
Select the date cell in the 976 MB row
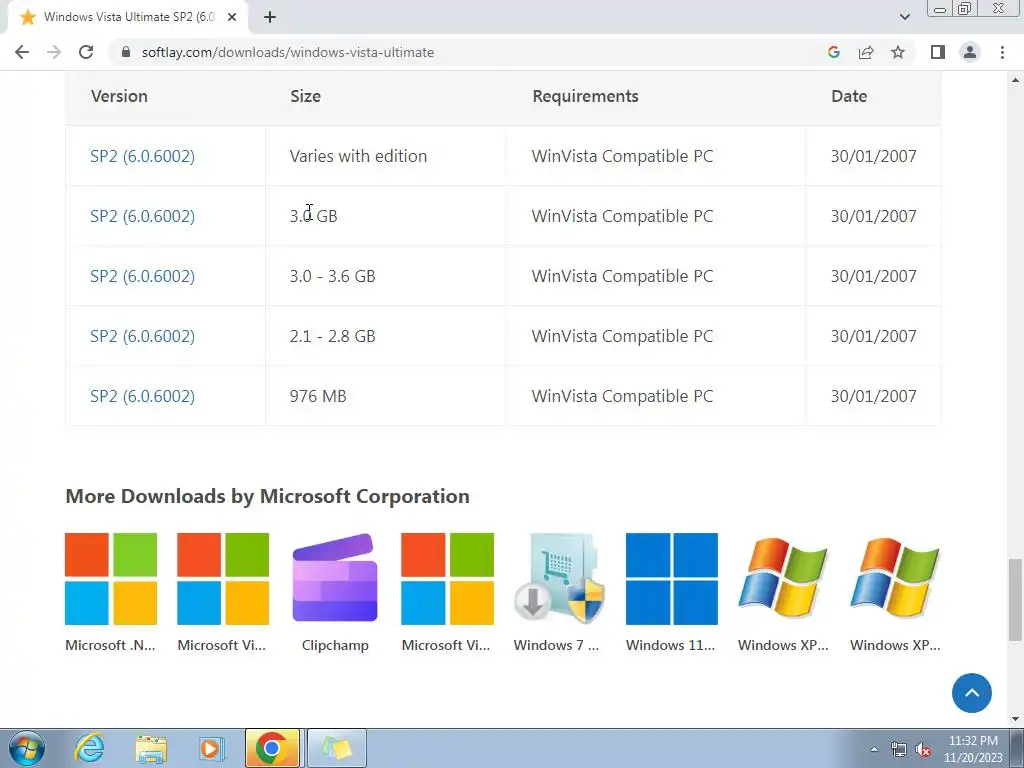pos(874,396)
